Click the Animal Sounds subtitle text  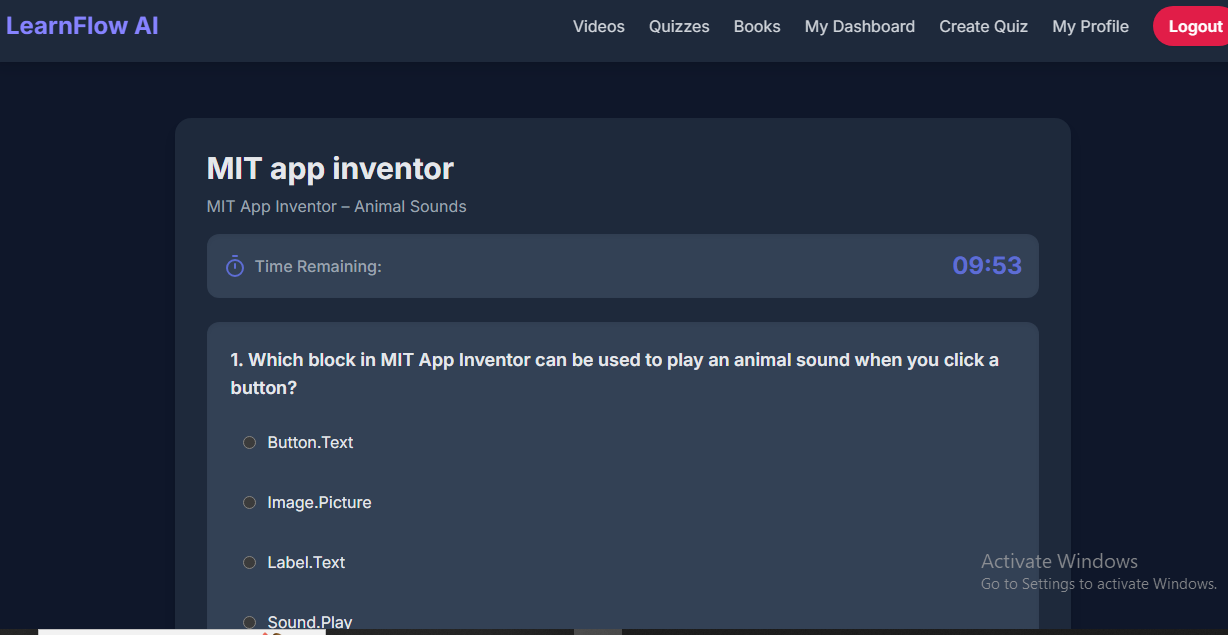(336, 207)
